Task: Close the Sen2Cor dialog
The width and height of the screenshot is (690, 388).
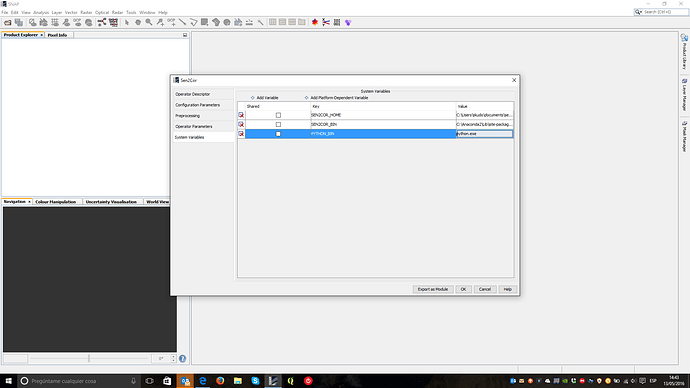Action: (514, 80)
